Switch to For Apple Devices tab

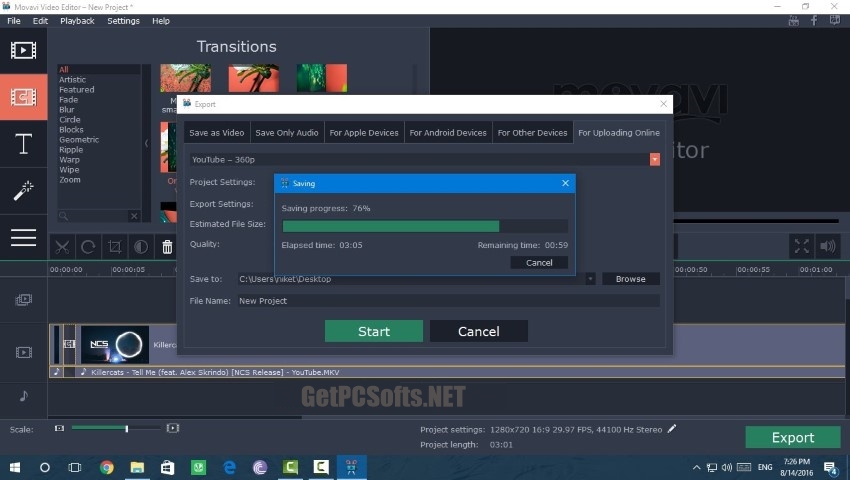tap(364, 133)
